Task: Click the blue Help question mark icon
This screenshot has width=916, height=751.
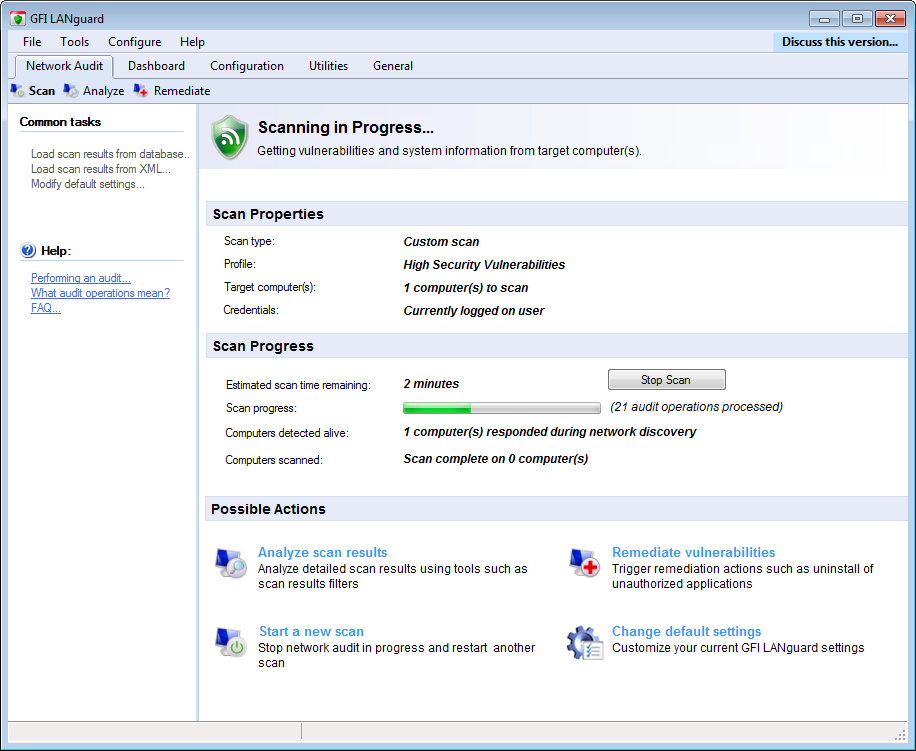Action: [x=28, y=251]
